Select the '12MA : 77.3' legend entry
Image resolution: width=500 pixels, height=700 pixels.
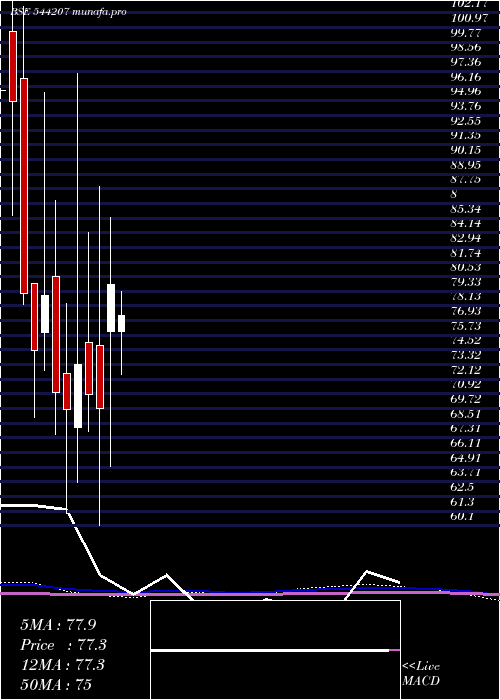pyautogui.click(x=62, y=665)
